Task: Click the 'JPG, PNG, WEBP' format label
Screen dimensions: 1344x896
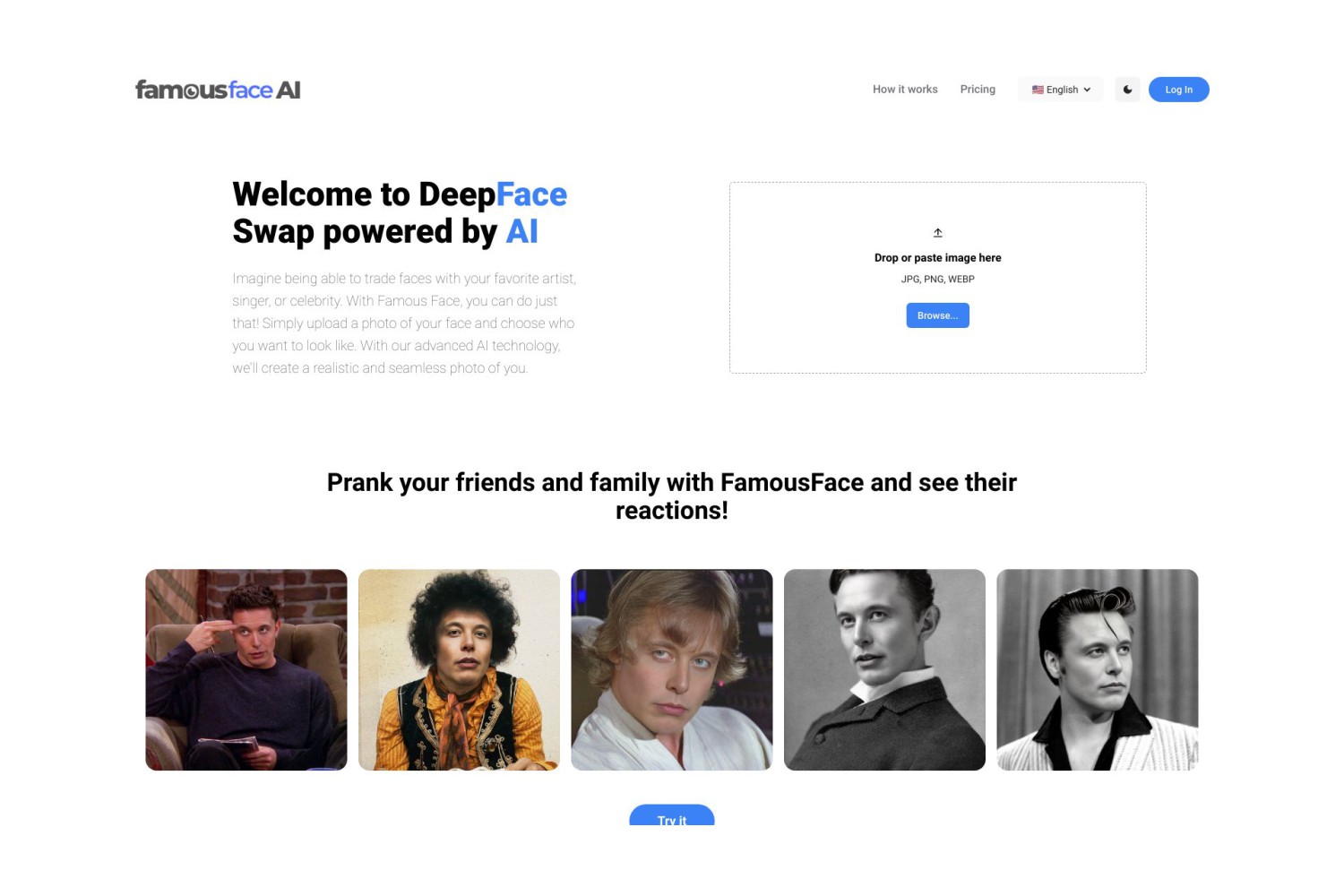Action: [938, 280]
